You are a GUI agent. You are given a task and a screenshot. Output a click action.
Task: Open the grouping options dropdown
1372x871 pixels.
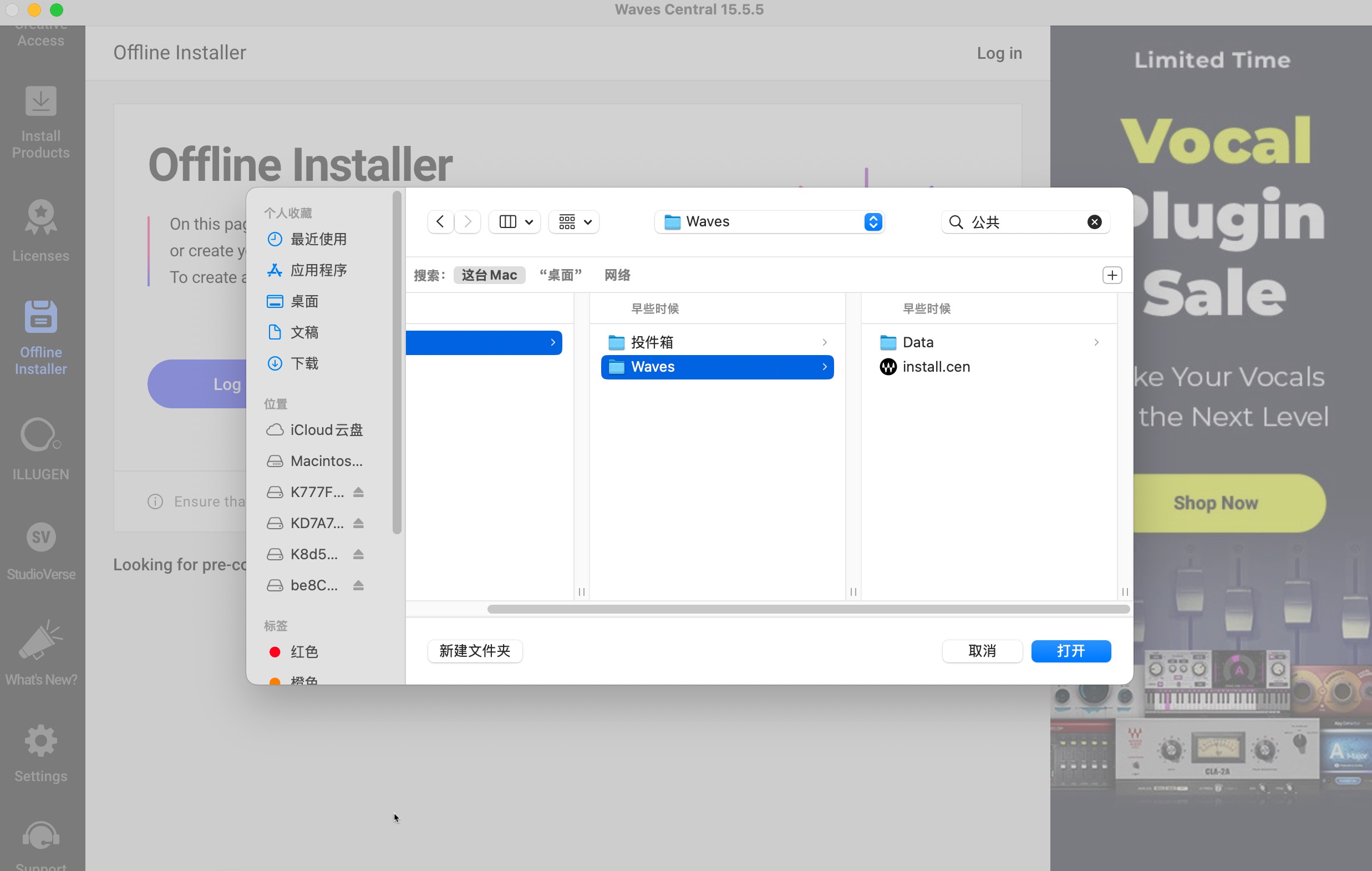tap(575, 221)
